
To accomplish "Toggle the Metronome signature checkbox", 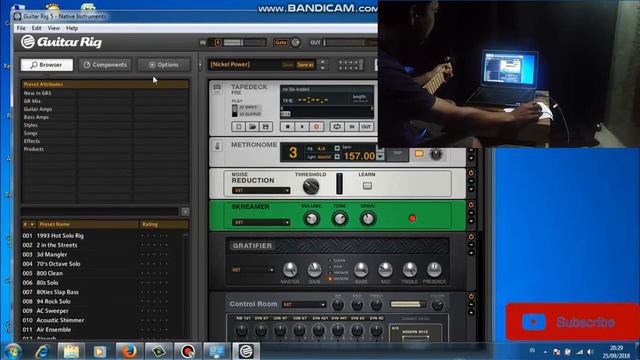I will click(x=337, y=148).
